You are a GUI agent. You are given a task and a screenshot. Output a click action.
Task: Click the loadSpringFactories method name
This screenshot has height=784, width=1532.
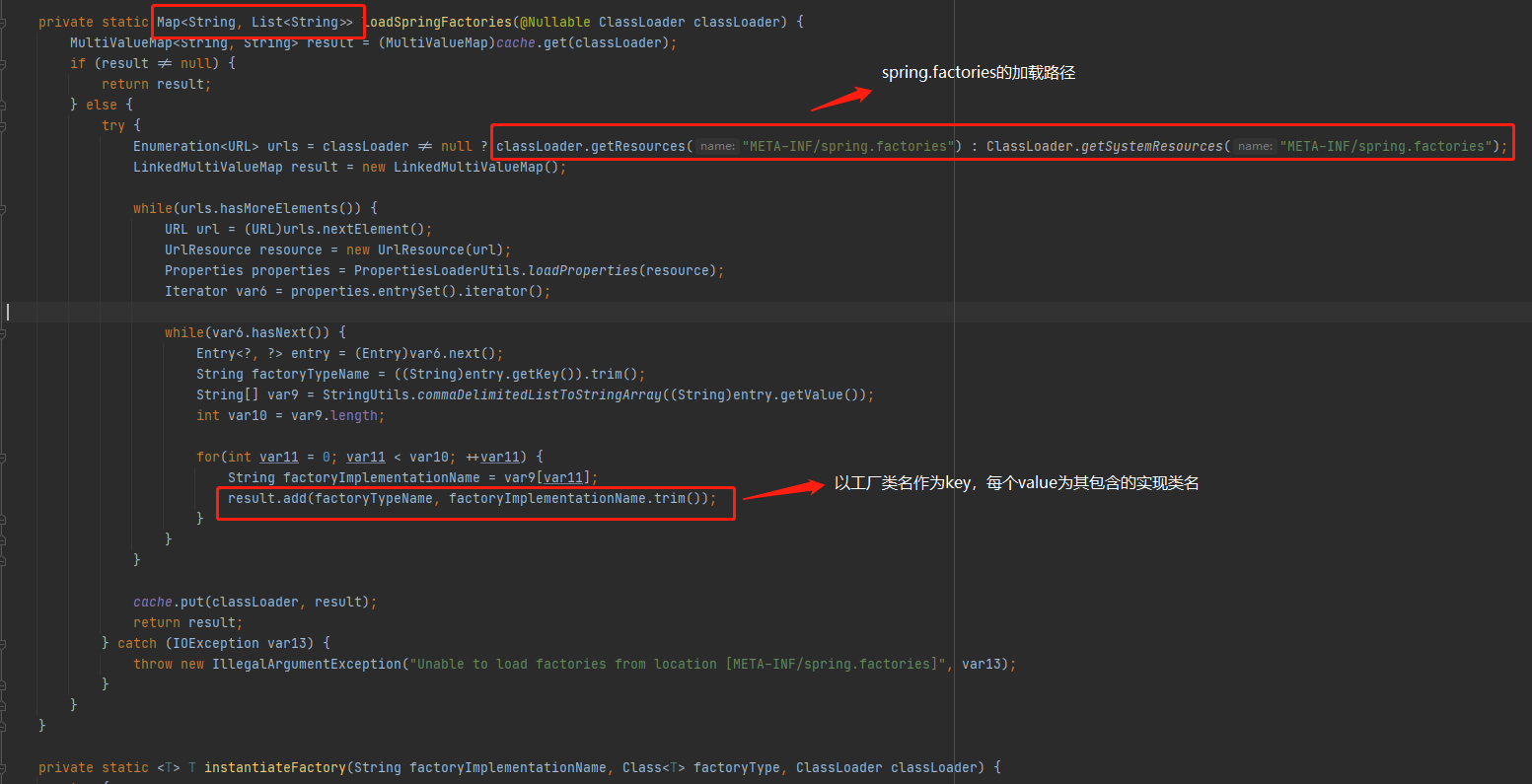pyautogui.click(x=437, y=22)
